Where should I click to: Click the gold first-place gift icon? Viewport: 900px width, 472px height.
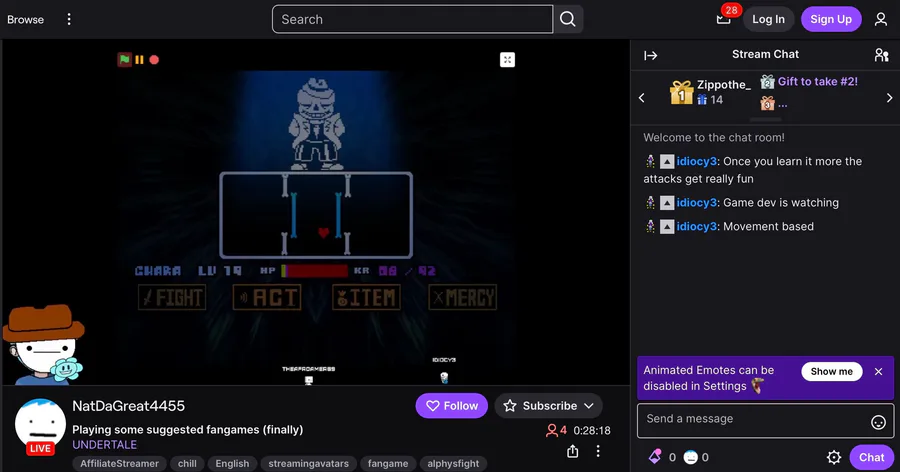[x=681, y=92]
